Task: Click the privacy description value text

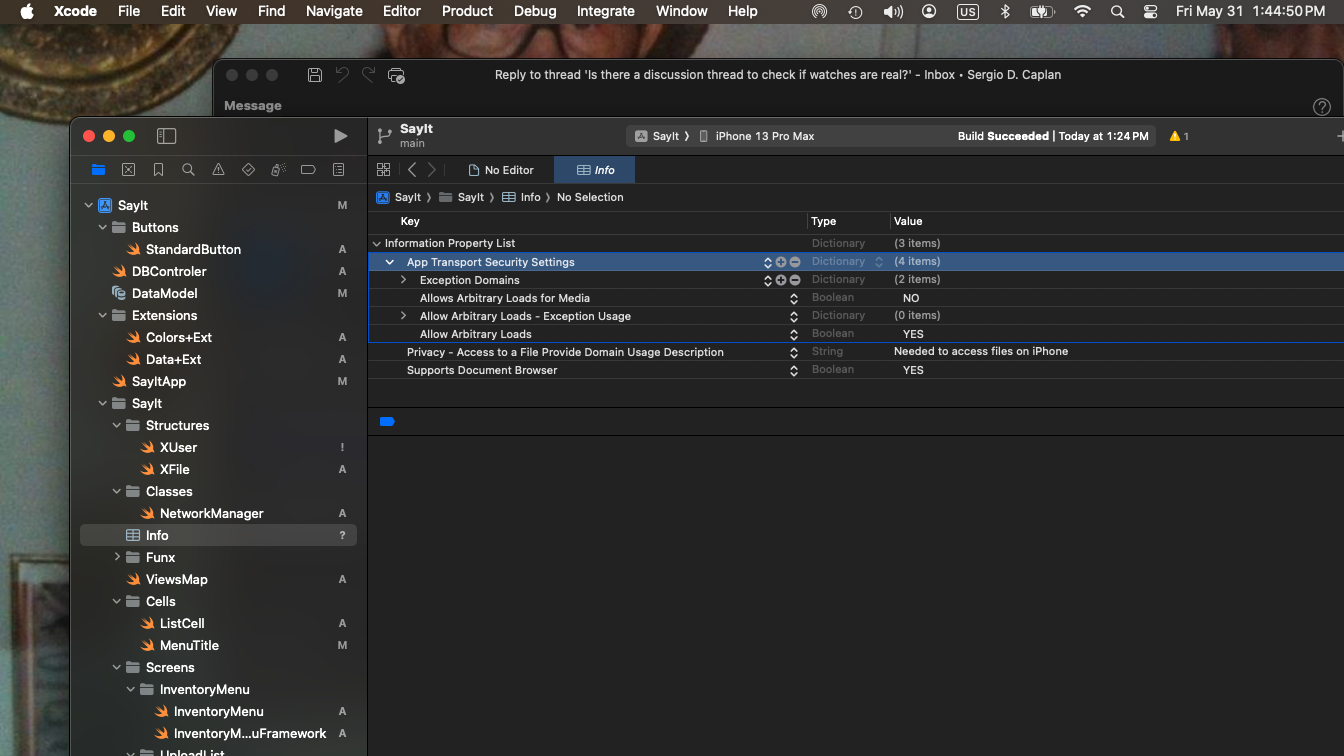Action: pos(981,352)
